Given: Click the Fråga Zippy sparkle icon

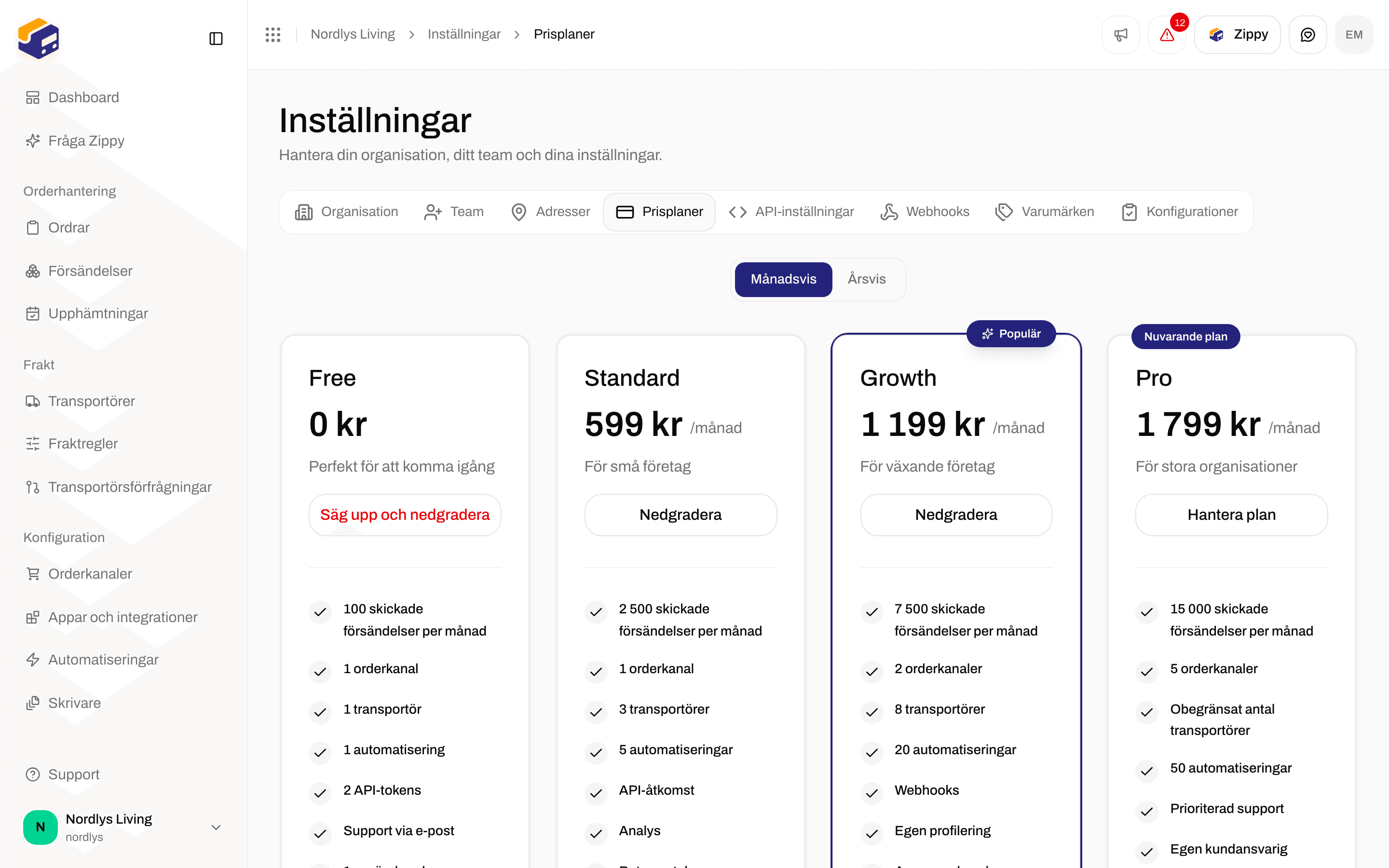Looking at the screenshot, I should (33, 141).
